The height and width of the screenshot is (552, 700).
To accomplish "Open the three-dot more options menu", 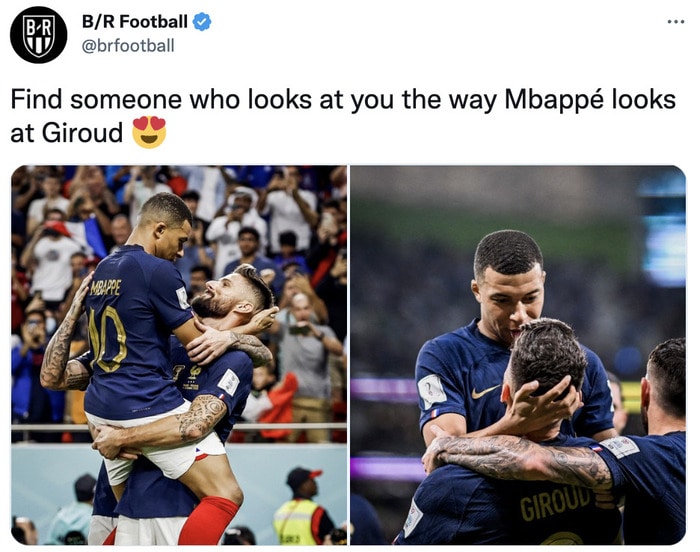I will [676, 21].
